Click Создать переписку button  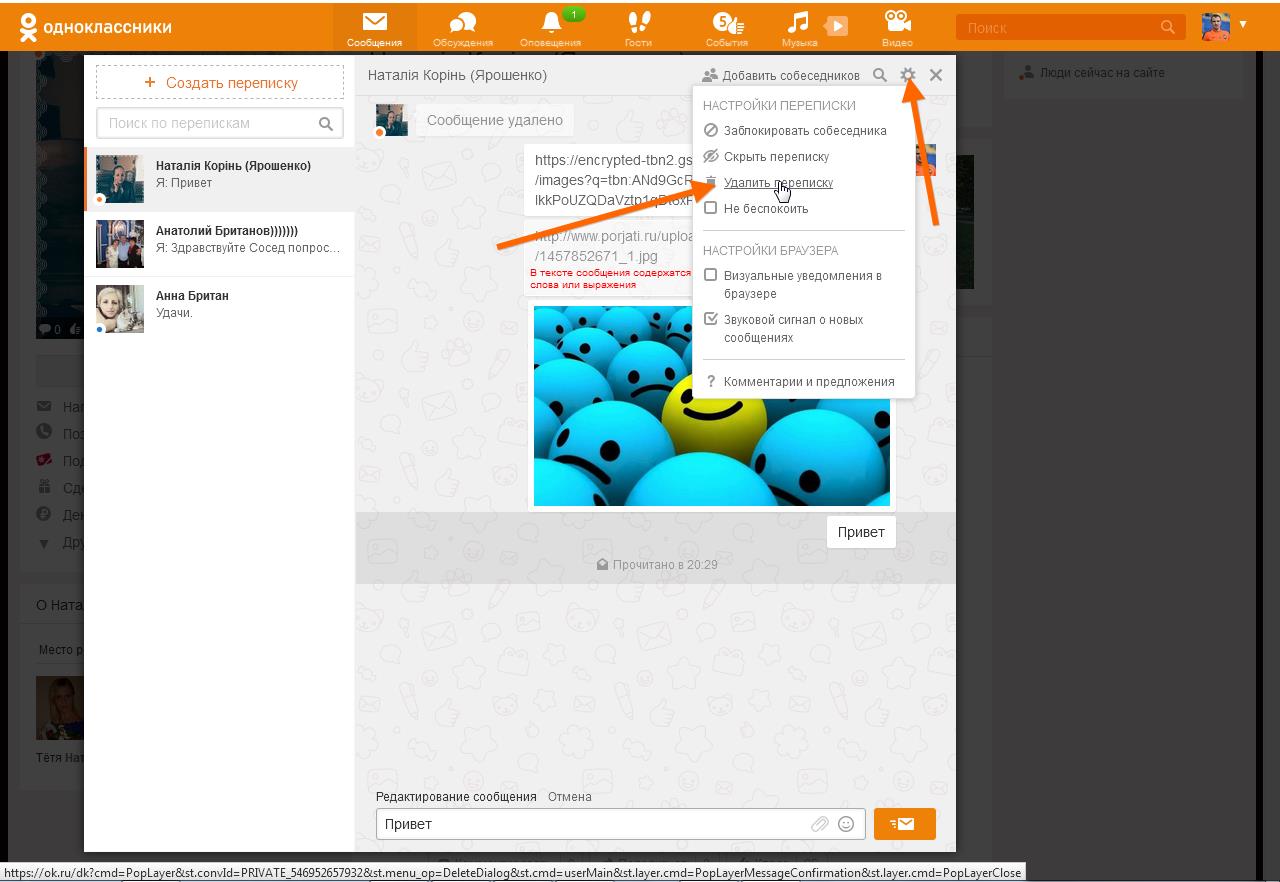point(220,82)
